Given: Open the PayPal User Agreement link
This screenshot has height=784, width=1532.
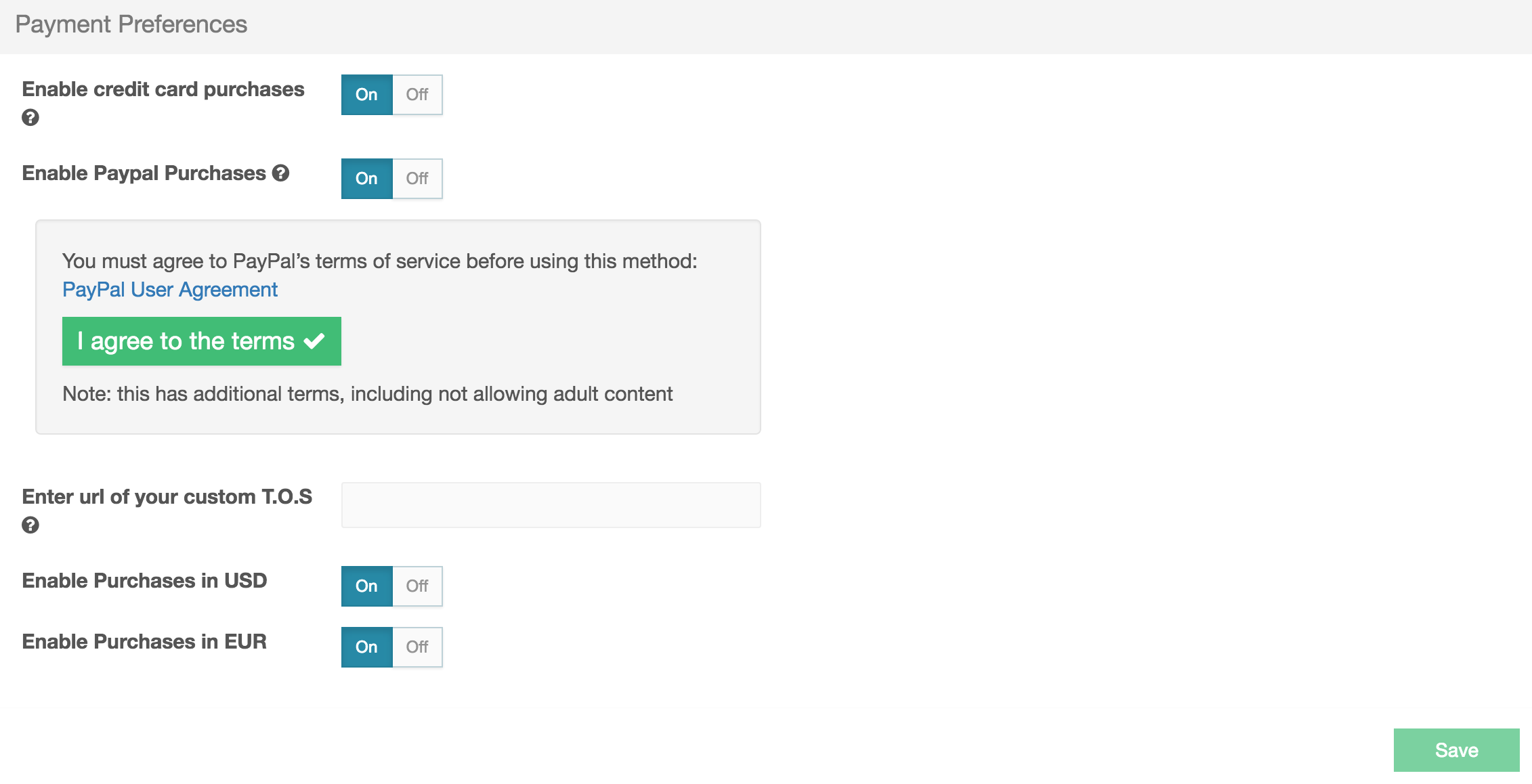Looking at the screenshot, I should click(170, 290).
